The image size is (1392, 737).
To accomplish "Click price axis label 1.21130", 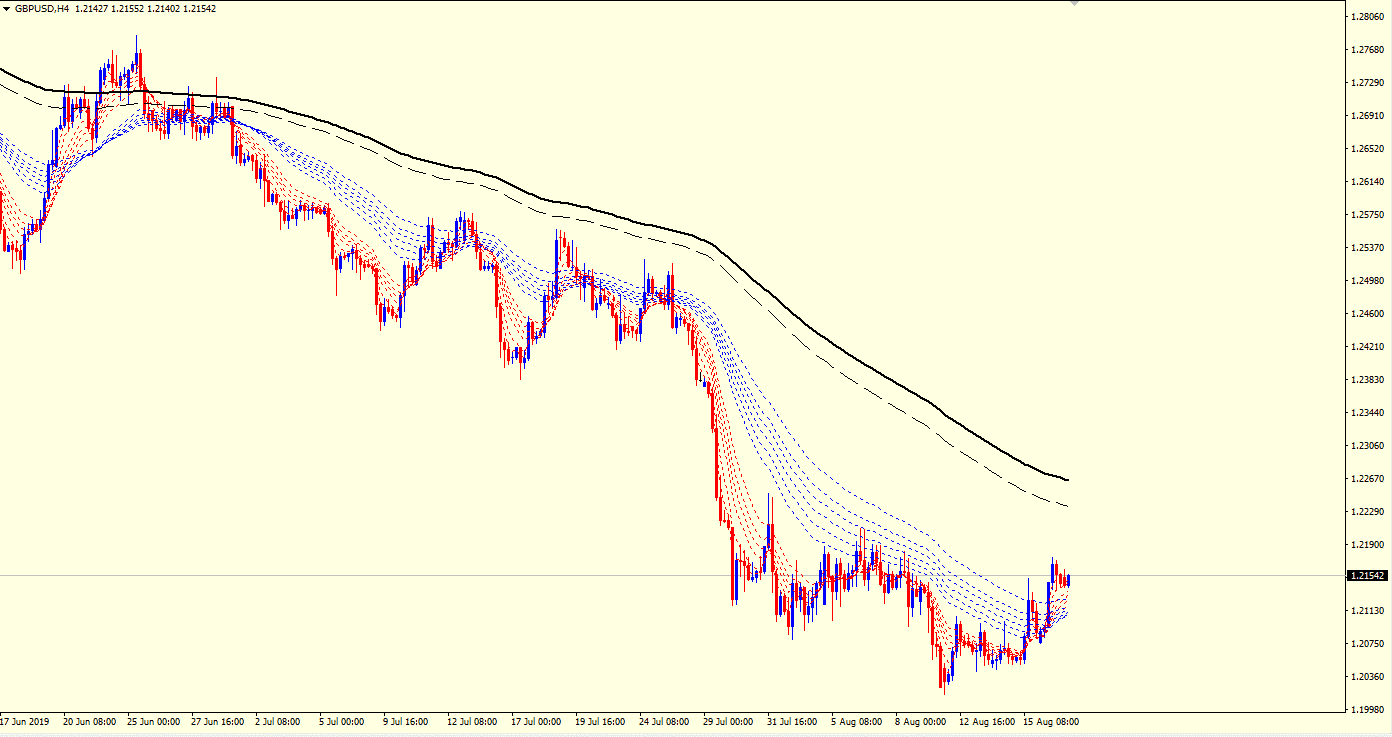I will coord(1366,611).
